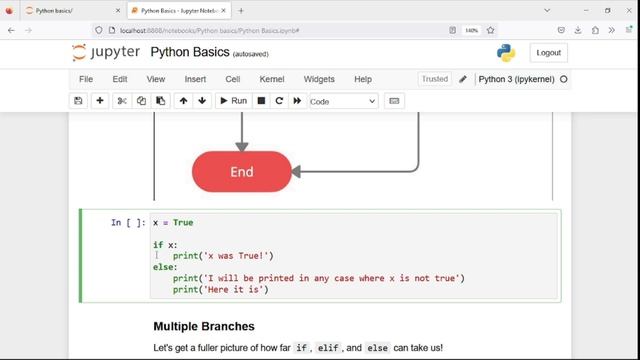Move selected cell up arrow
The image size is (640, 360).
click(183, 101)
